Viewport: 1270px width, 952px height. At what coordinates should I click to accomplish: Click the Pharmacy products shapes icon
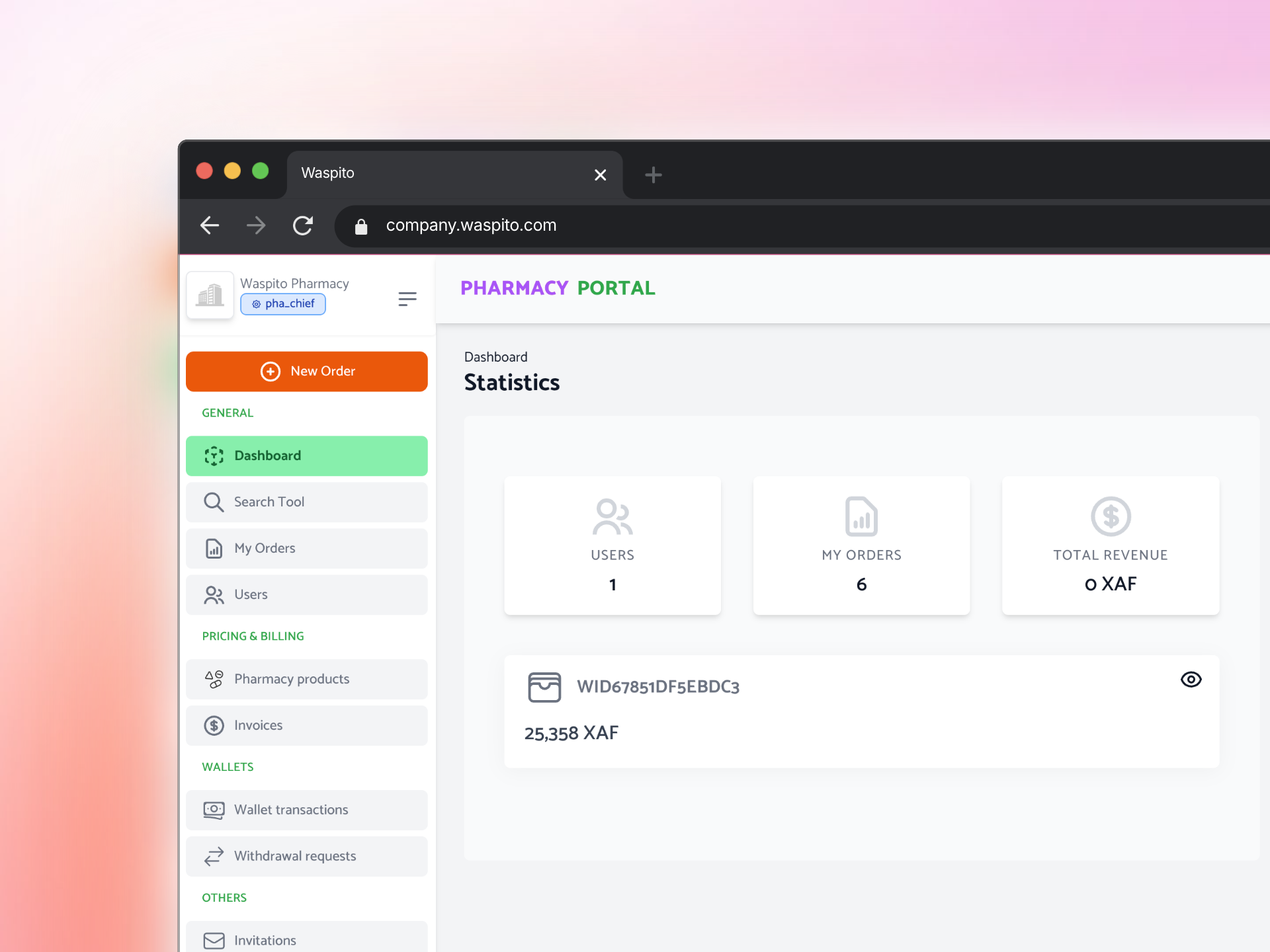click(214, 680)
